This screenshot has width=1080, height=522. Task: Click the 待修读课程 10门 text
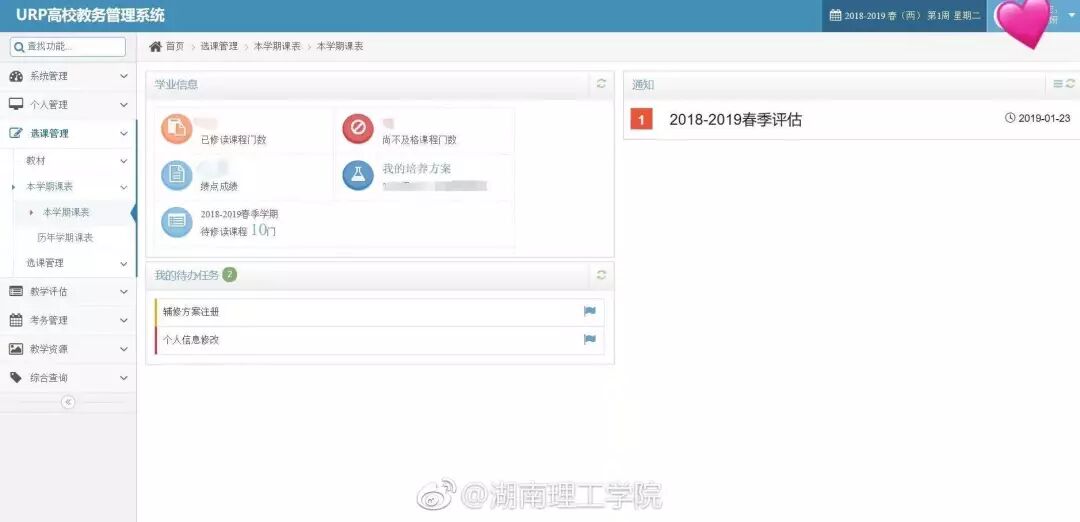(x=238, y=231)
